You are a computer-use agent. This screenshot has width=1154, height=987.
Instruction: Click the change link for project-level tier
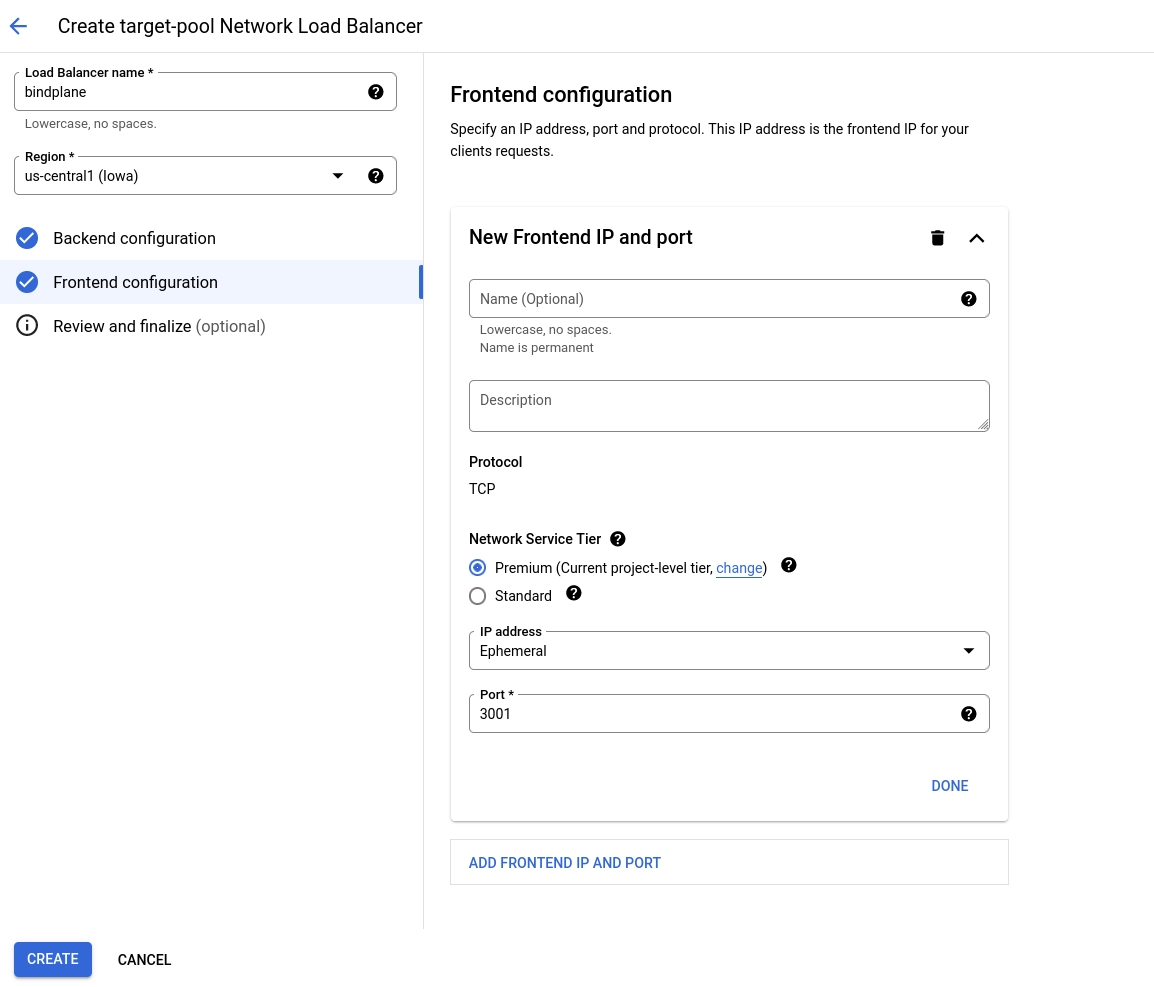739,568
